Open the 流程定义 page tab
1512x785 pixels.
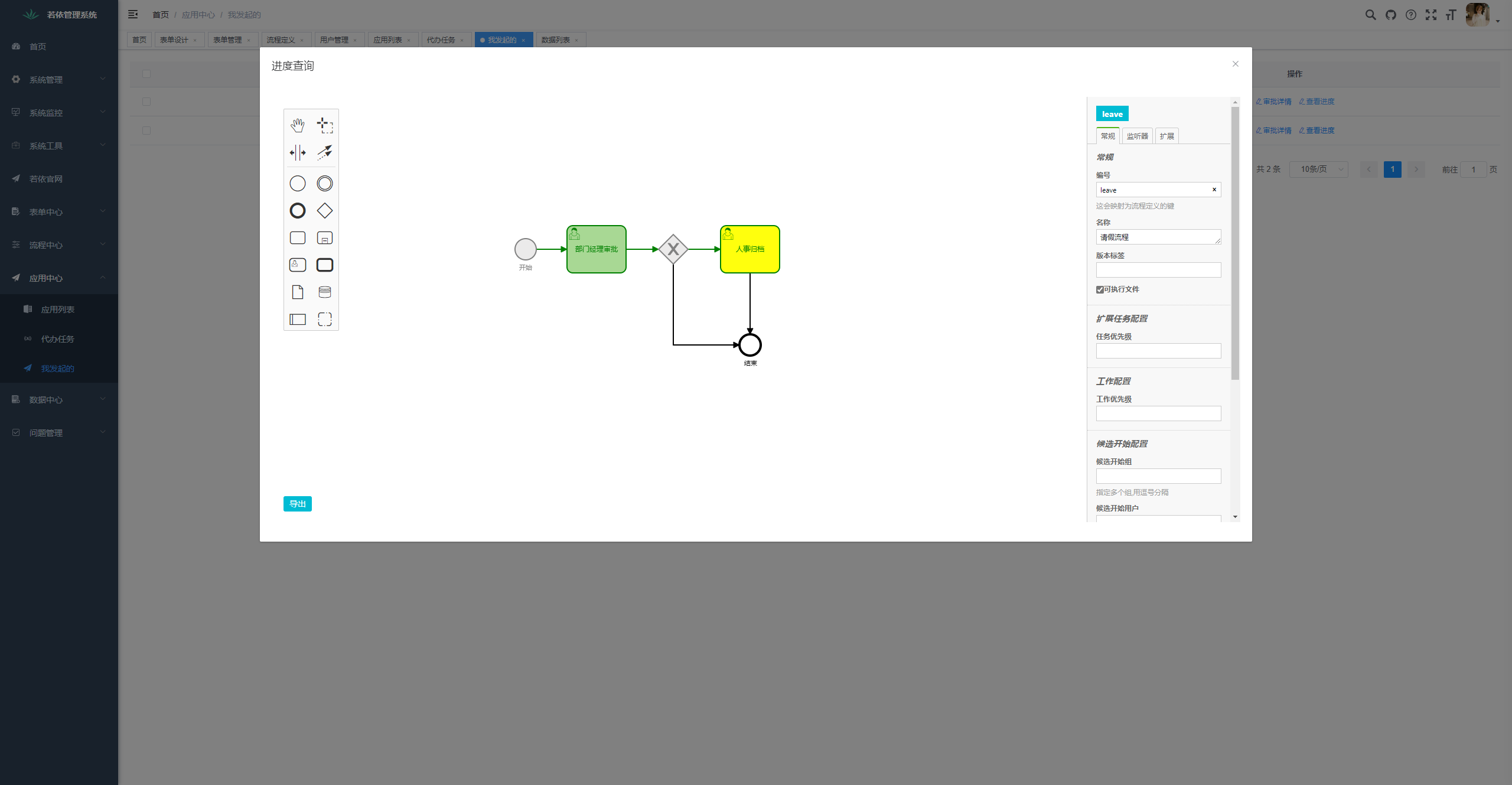pos(286,40)
